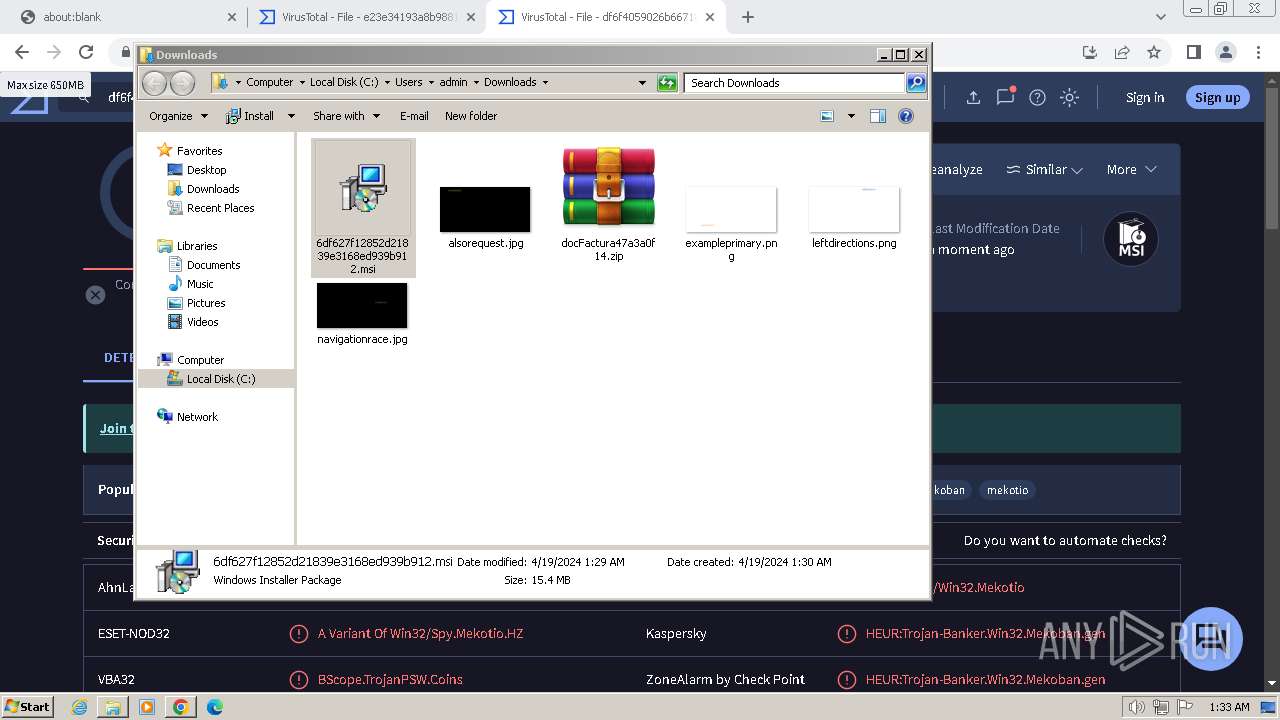Image resolution: width=1280 pixels, height=720 pixels.
Task: Click Explorer forward arrow button
Action: 182,83
